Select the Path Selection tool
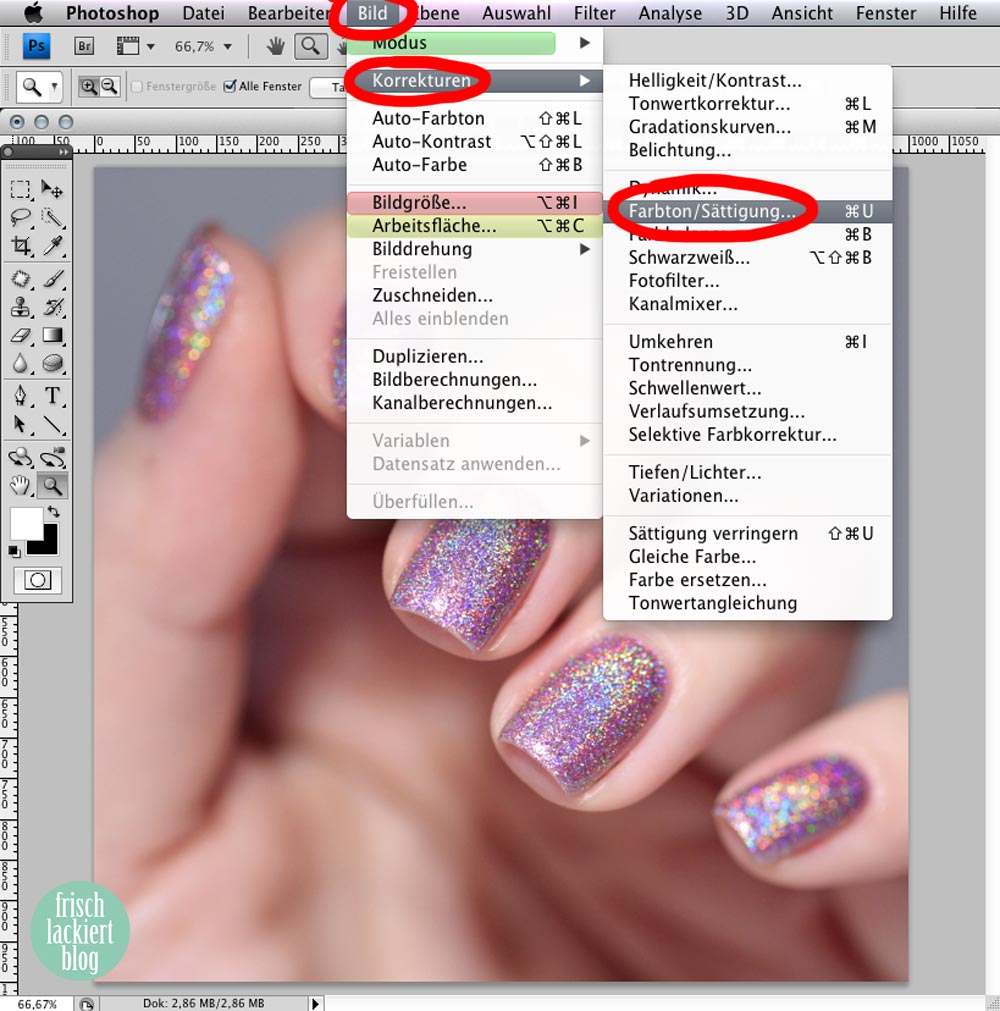Image resolution: width=1000 pixels, height=1011 pixels. [x=21, y=424]
